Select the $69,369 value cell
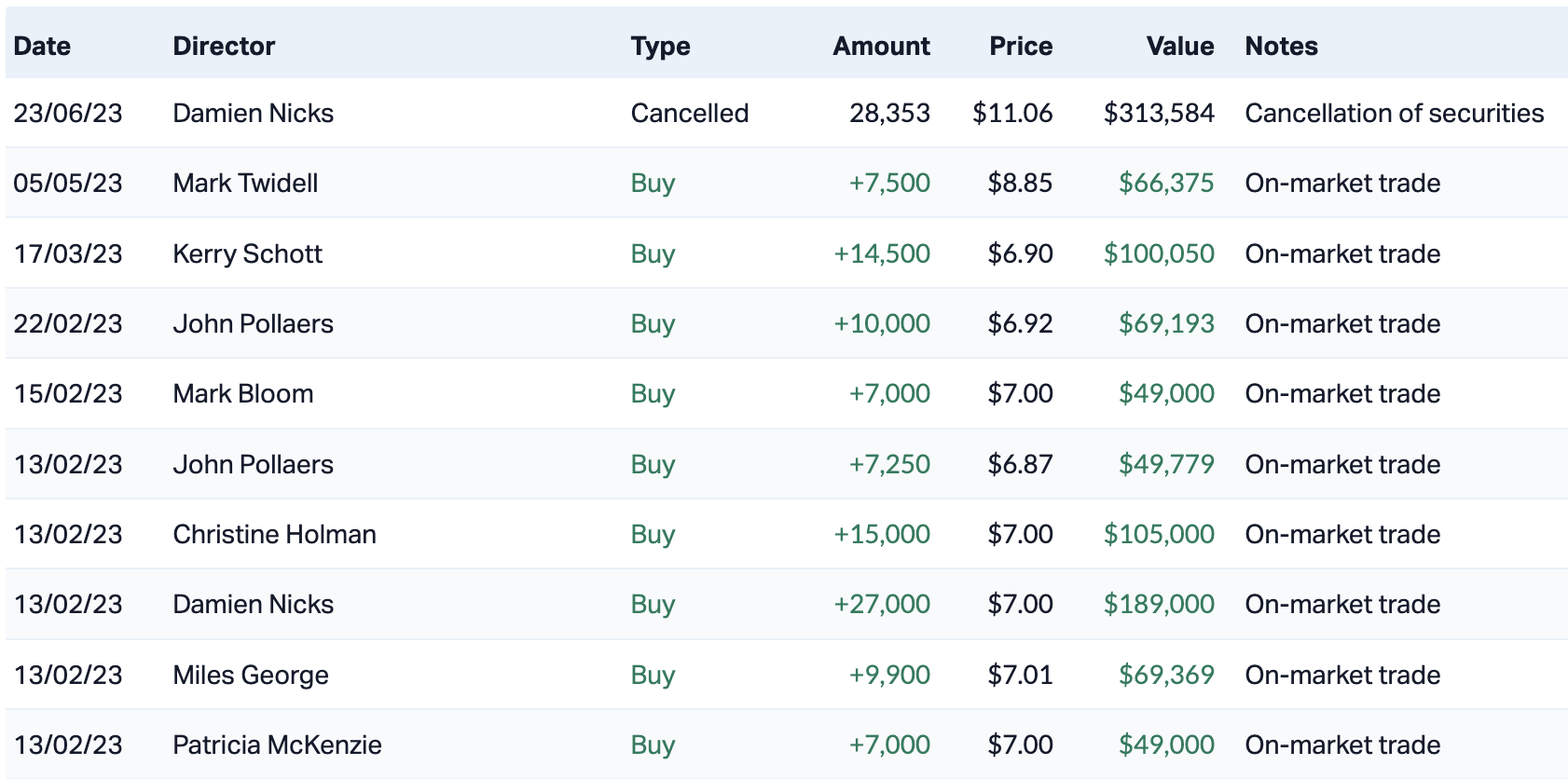 (x=1165, y=675)
